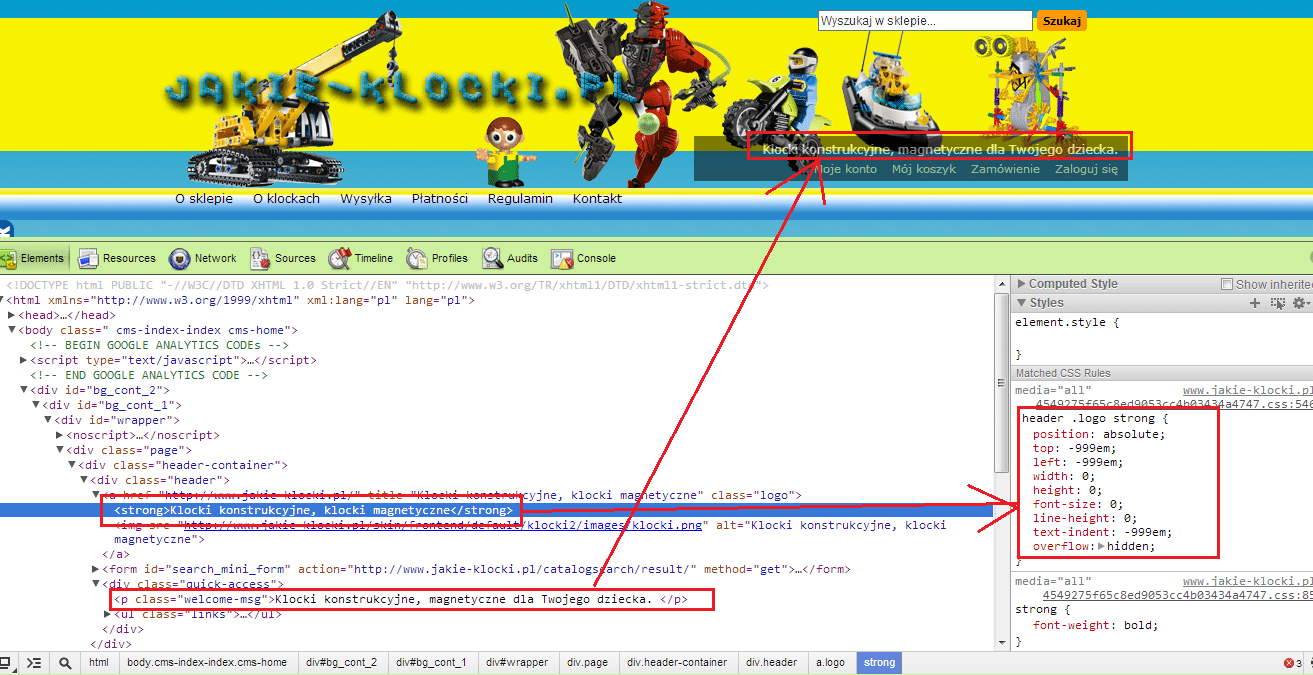Open the Mój koszyk link
Screen dimensions: 1313x675
[924, 169]
